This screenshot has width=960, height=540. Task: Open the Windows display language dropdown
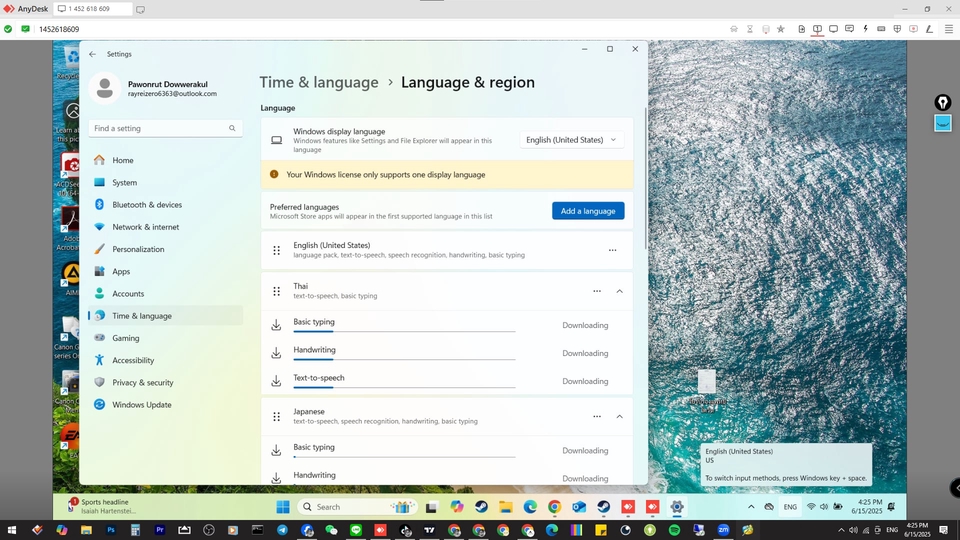(572, 140)
